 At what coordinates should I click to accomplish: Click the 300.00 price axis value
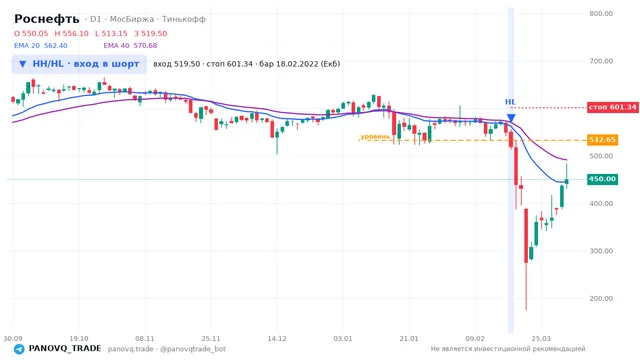(601, 251)
